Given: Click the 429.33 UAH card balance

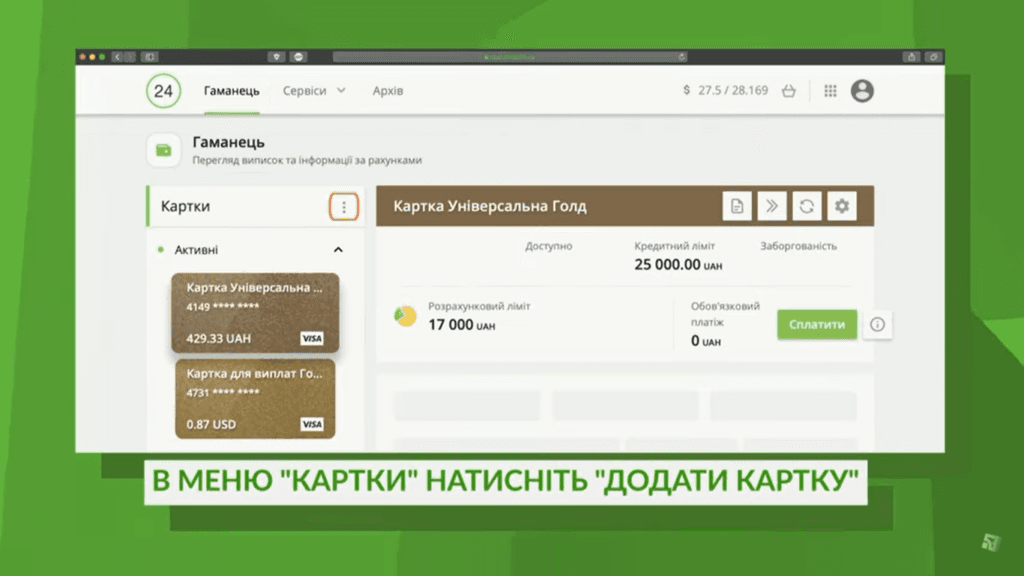Looking at the screenshot, I should pyautogui.click(x=218, y=338).
